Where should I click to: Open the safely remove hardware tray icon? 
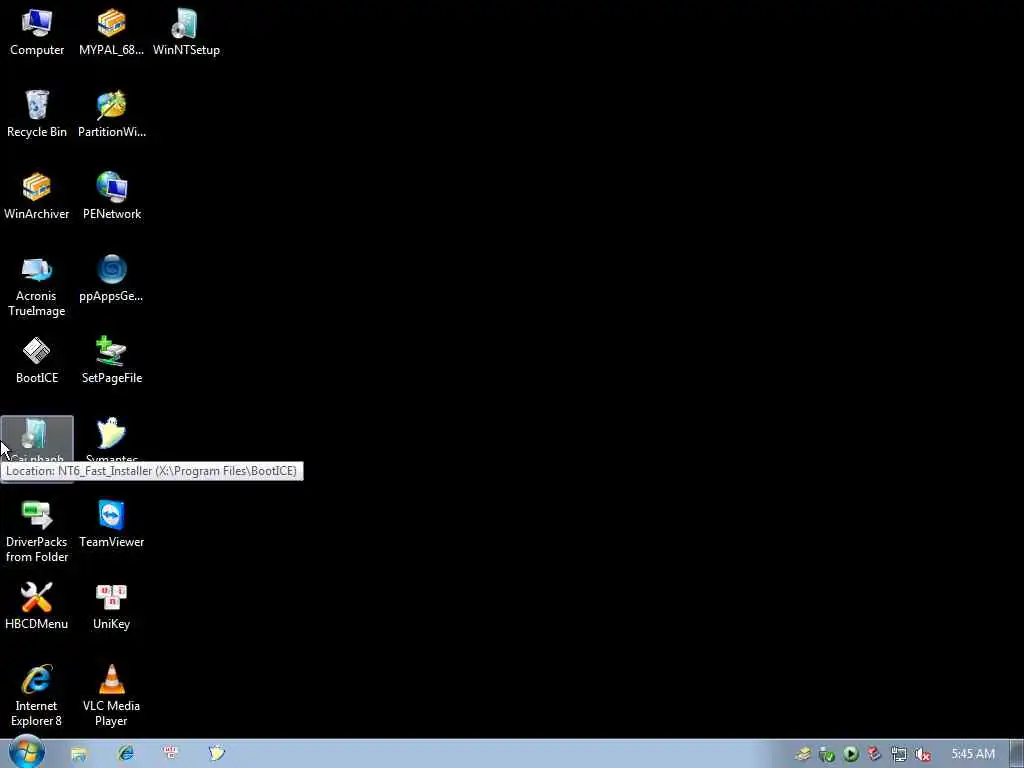[x=827, y=754]
